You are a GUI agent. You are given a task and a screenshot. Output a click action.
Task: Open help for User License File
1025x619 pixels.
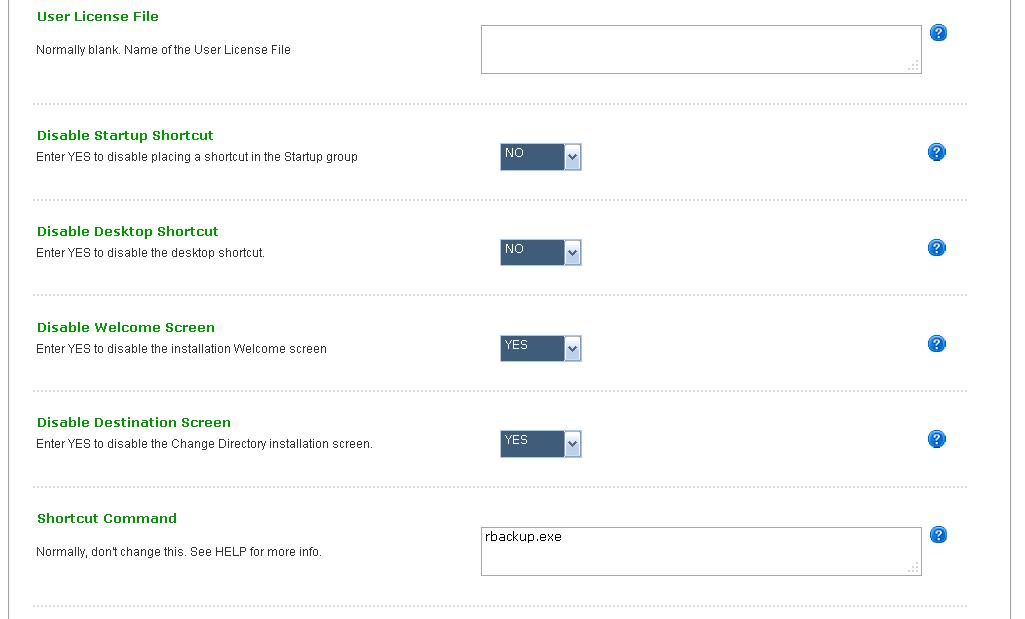tap(938, 33)
